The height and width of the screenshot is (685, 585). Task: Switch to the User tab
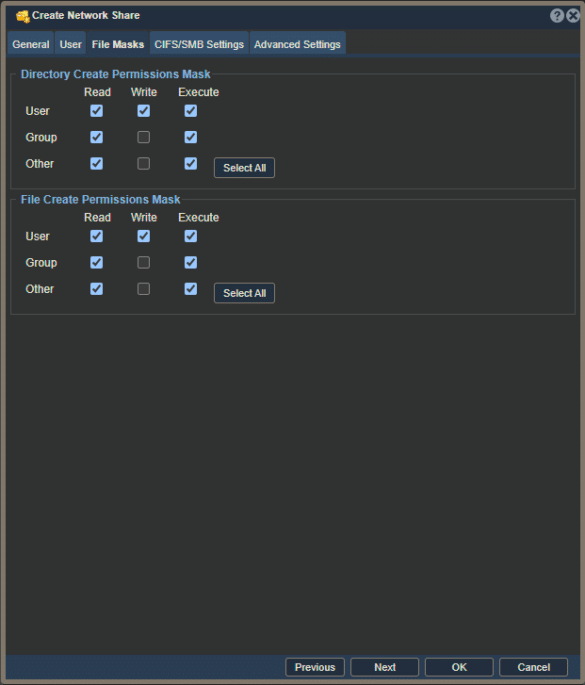click(70, 44)
